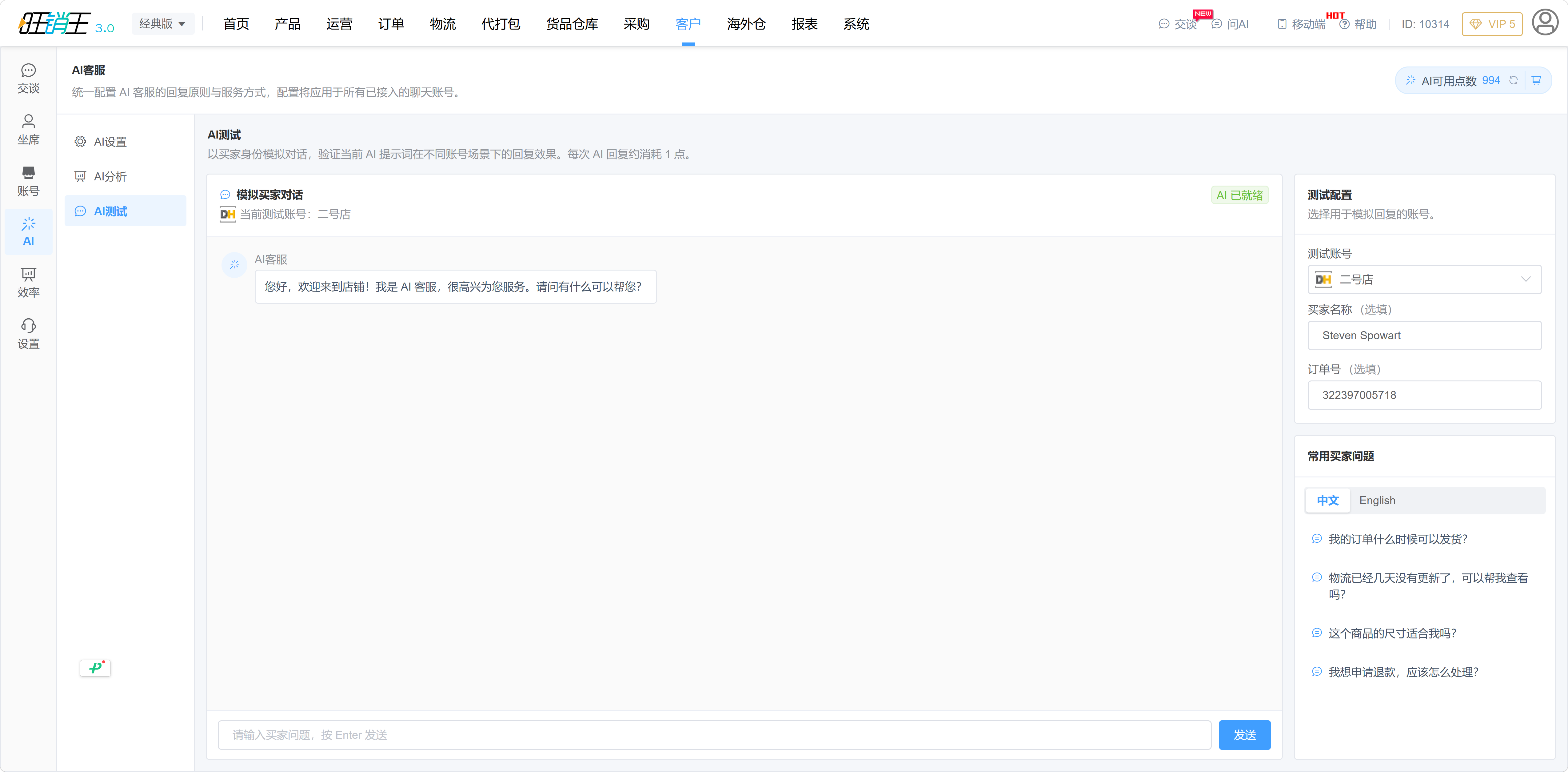Screen dimensions: 1568x772
Task: Open 移动端 mobile link in header
Action: pyautogui.click(x=1301, y=24)
